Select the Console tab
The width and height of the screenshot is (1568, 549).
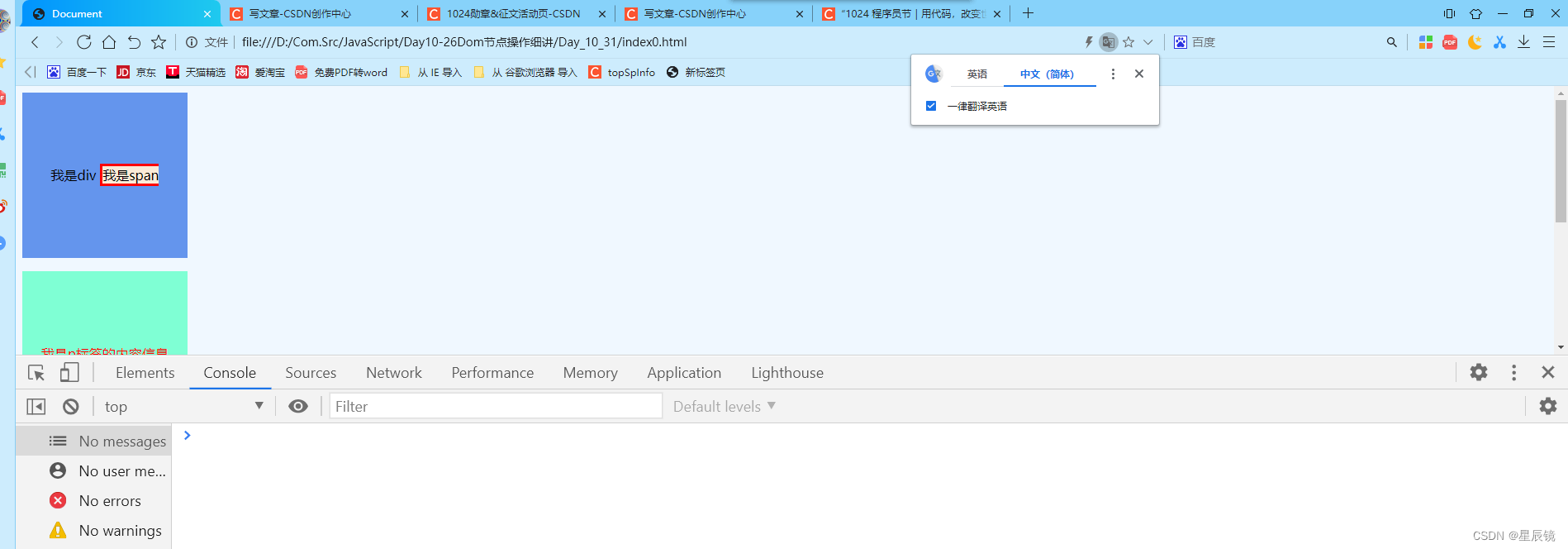230,373
